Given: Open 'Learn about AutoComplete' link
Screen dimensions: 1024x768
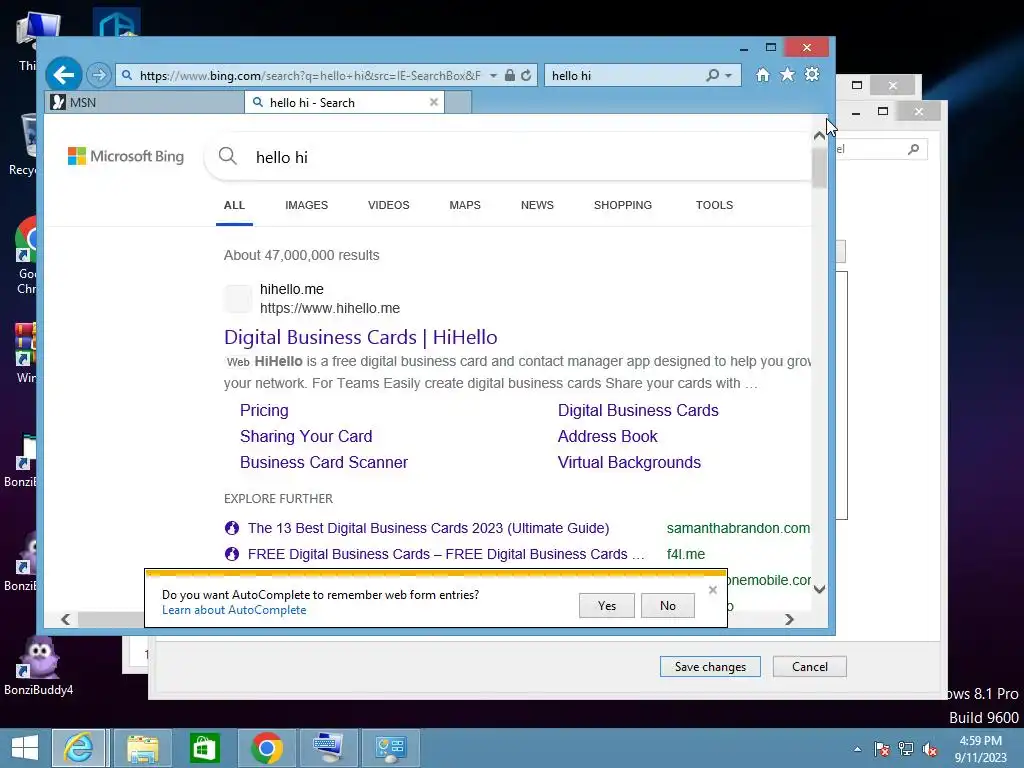Looking at the screenshot, I should coord(234,610).
